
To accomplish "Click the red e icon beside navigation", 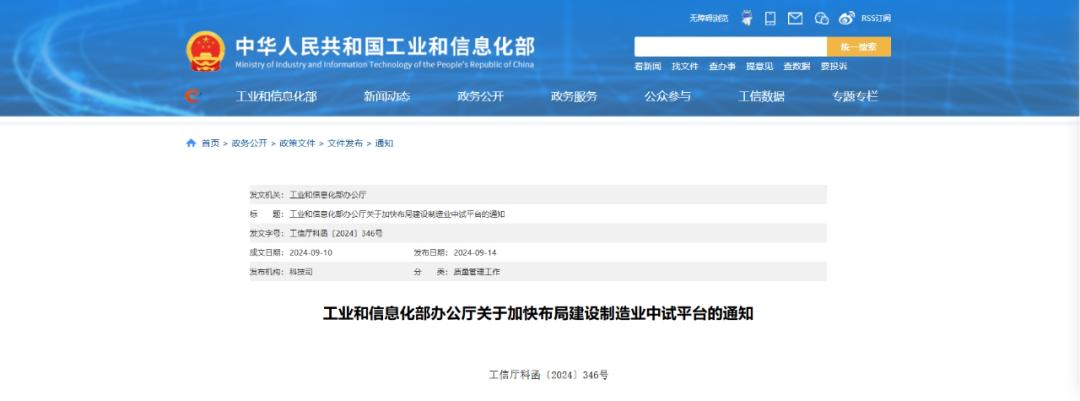I will click(193, 96).
